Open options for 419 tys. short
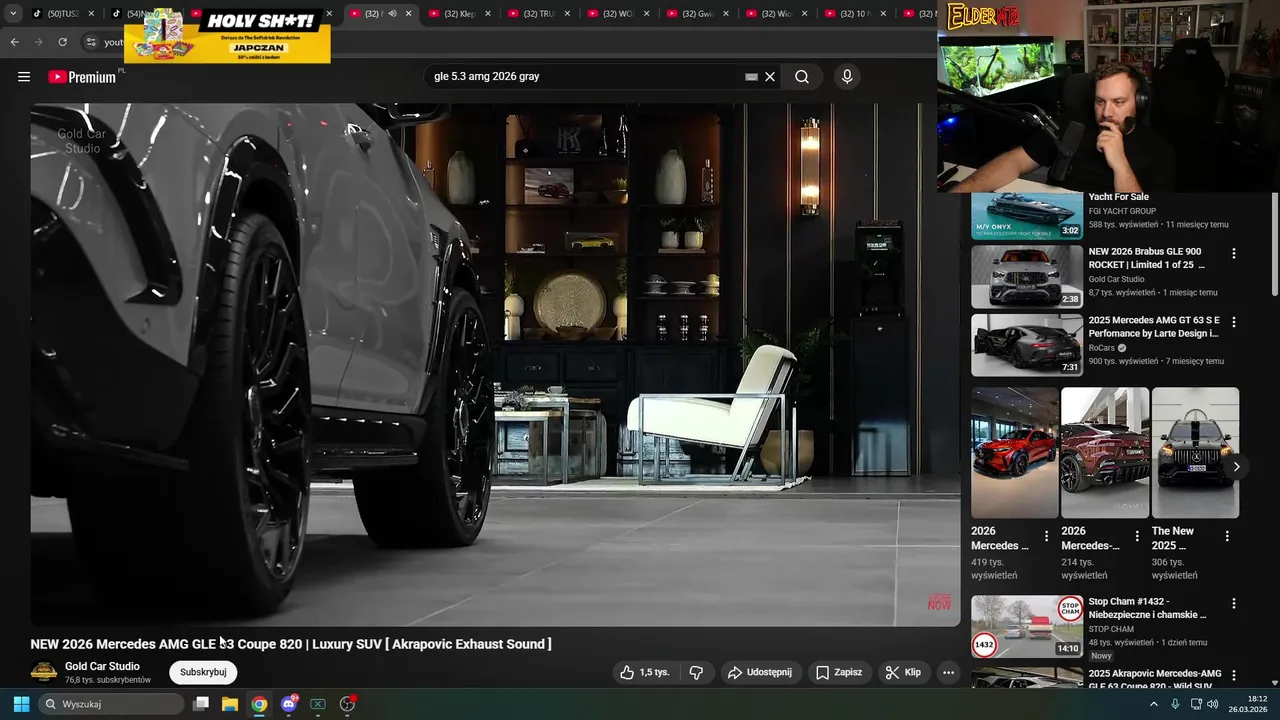The image size is (1280, 720). 1047,537
